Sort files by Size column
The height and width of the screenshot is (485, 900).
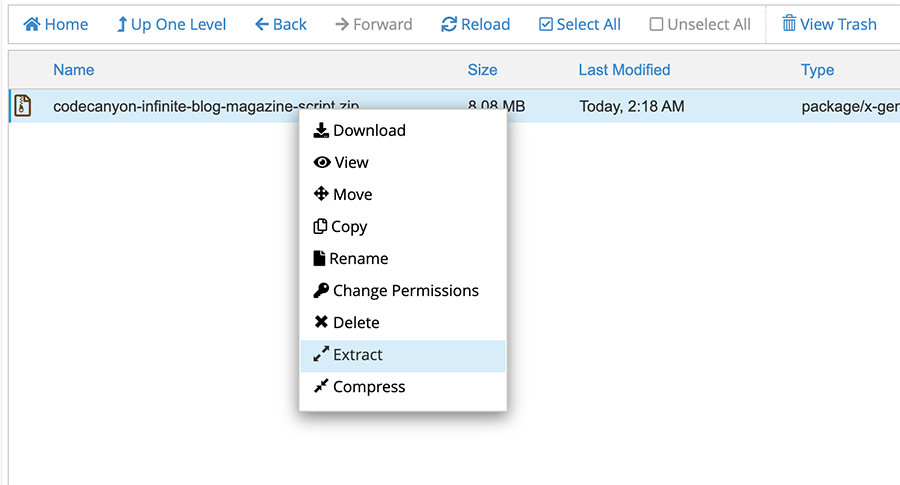(482, 70)
